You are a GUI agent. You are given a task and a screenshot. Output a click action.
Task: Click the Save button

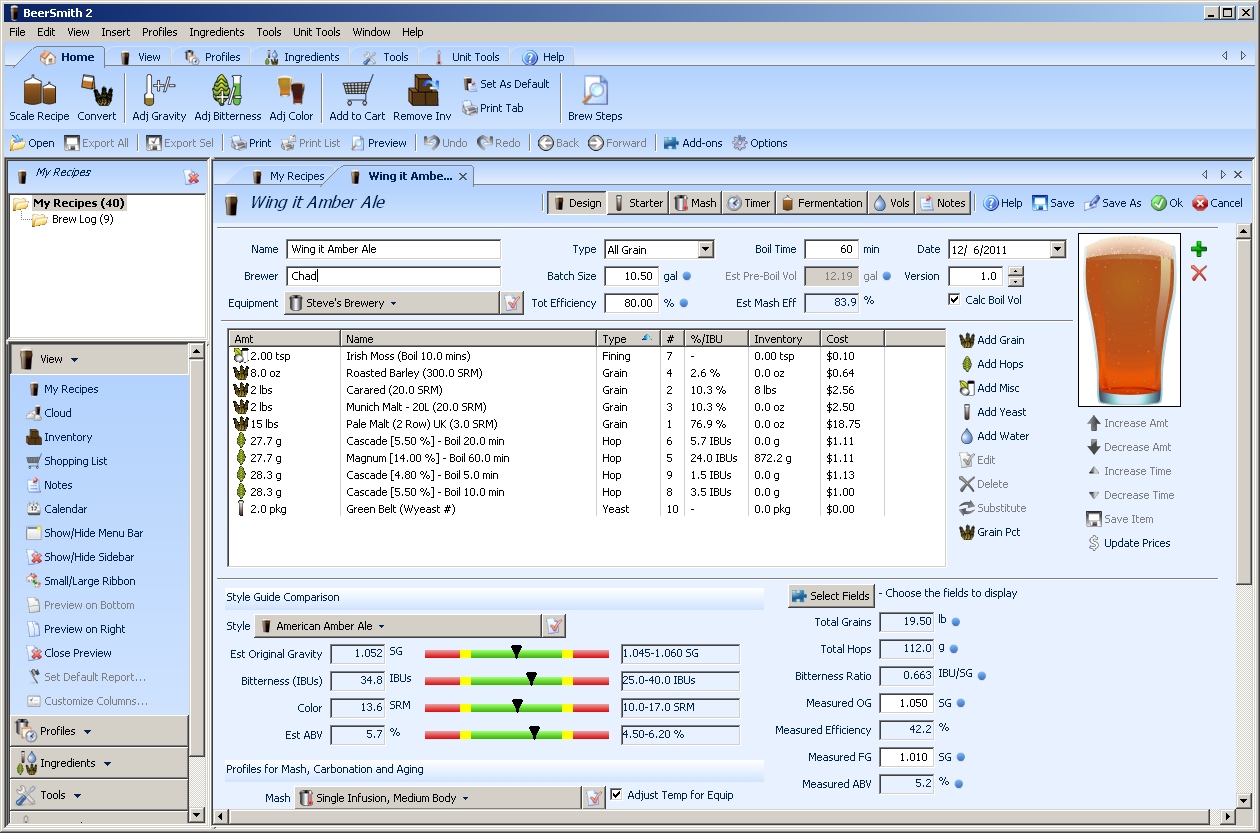point(1053,203)
